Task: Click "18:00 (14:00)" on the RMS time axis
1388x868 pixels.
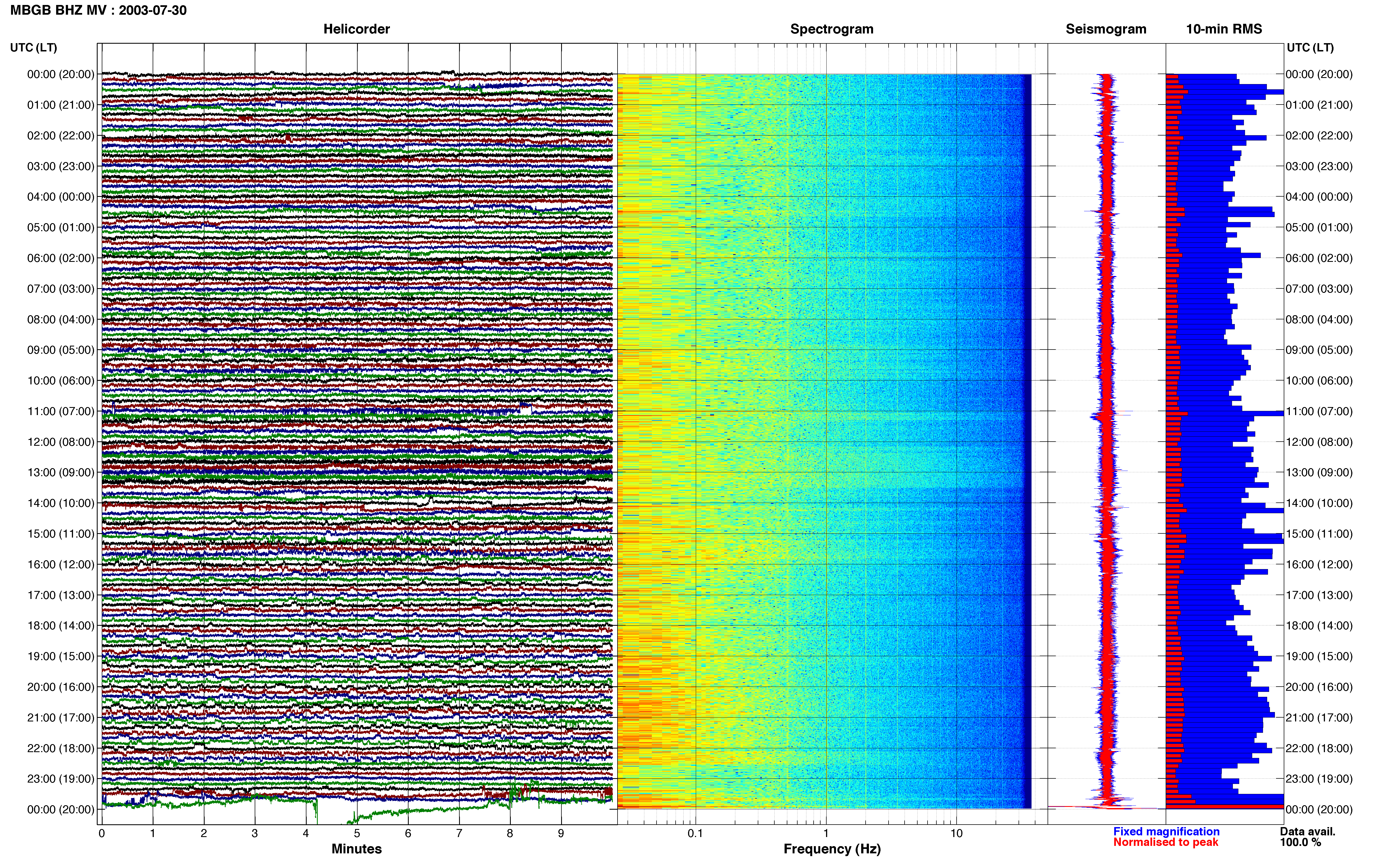Action: (1319, 626)
